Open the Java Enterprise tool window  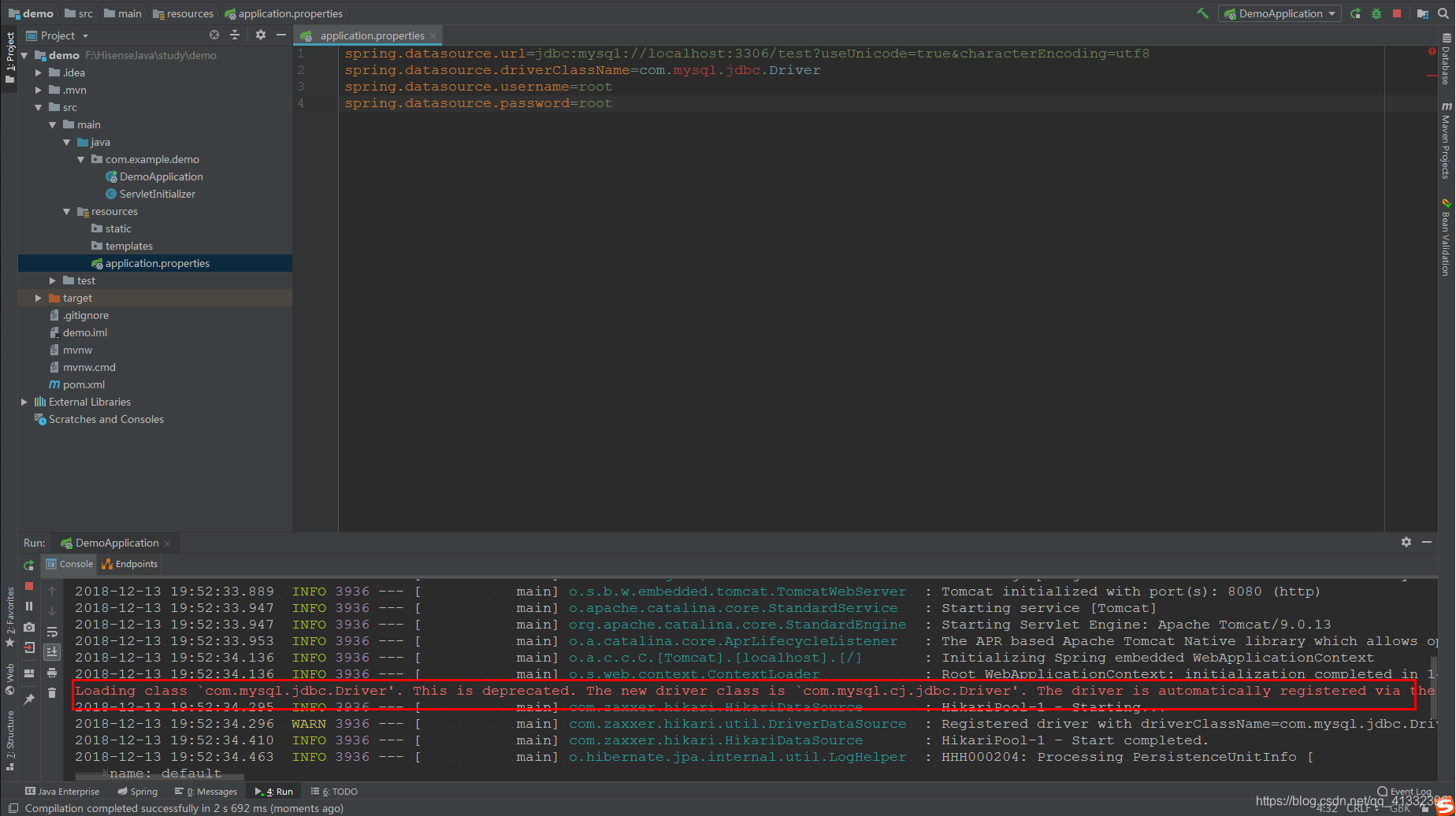click(62, 792)
